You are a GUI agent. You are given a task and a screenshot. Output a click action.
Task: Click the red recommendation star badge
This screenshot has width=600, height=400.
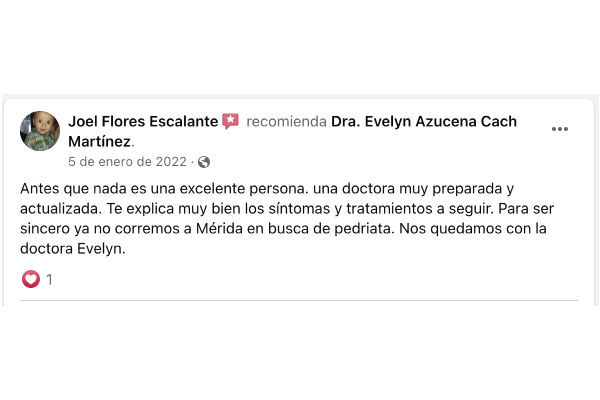[x=231, y=121]
